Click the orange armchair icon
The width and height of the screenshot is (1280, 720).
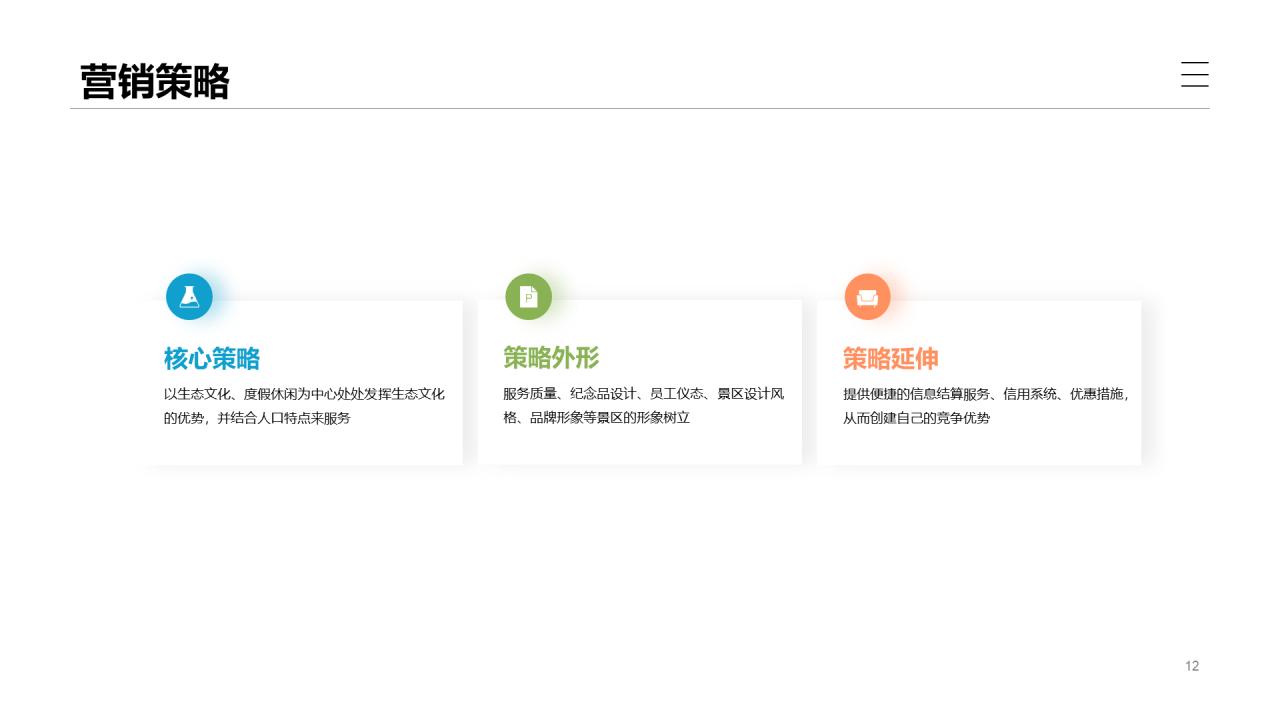868,297
